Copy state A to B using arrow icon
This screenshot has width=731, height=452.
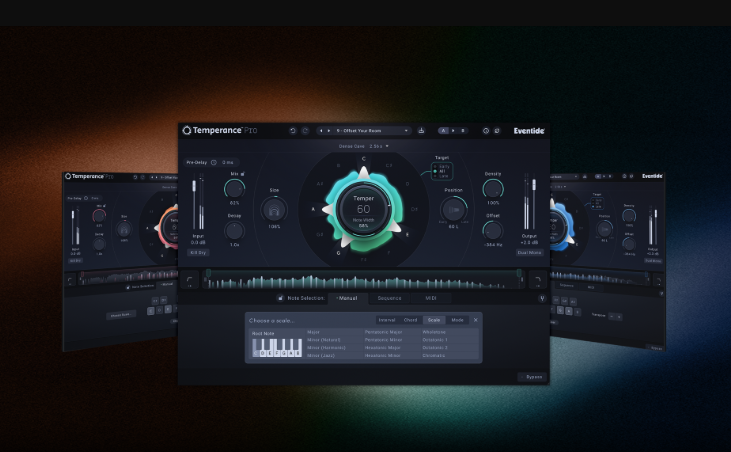(x=453, y=131)
